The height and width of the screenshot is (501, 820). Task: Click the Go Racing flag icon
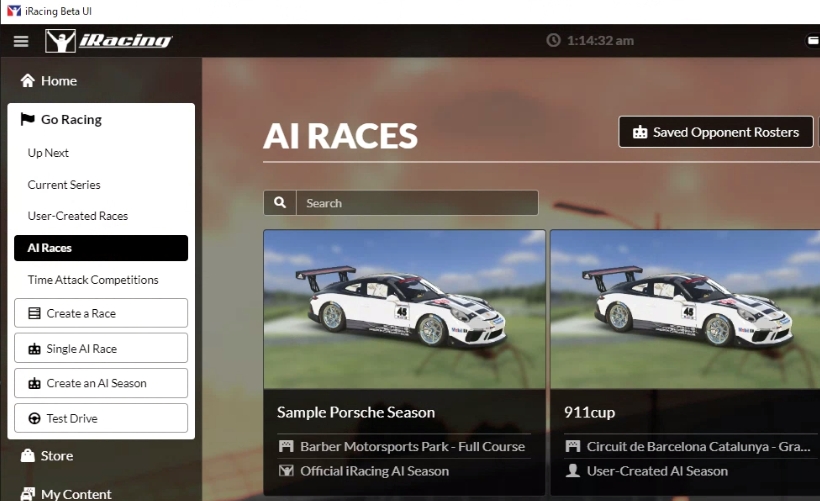pos(27,119)
